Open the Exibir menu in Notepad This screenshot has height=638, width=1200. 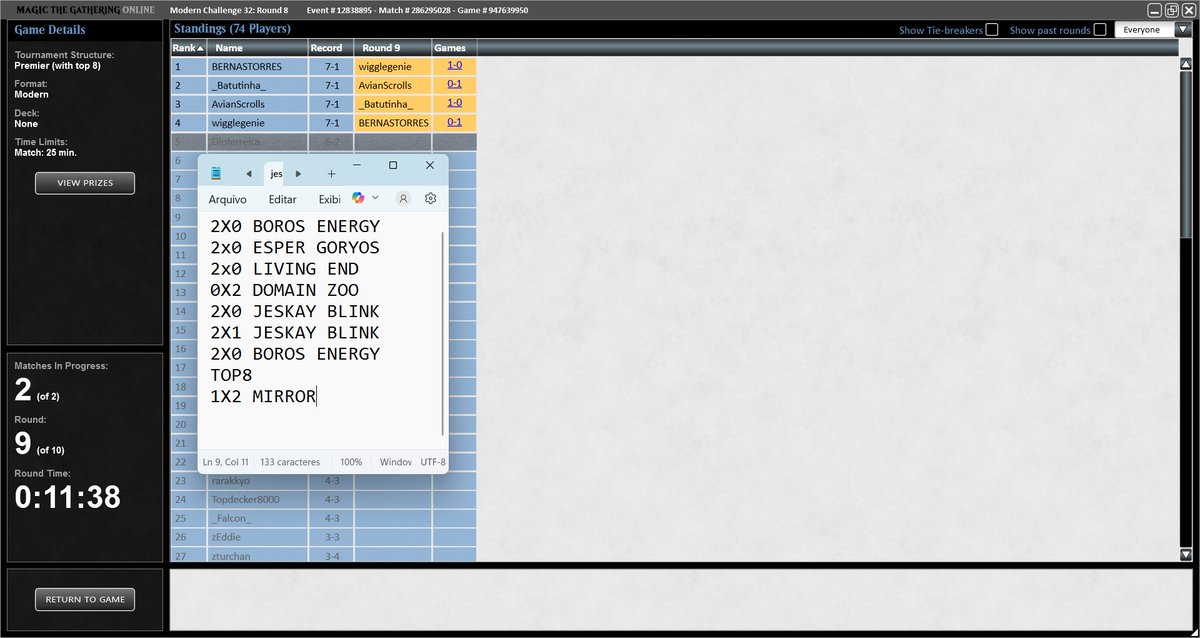click(329, 199)
